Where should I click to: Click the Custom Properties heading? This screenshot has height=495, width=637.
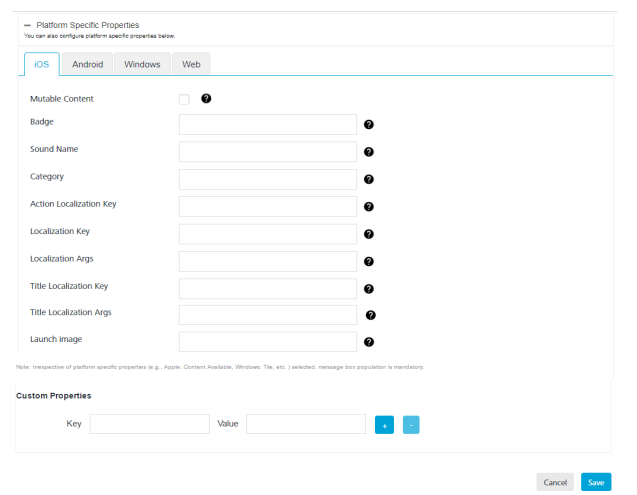[54, 395]
